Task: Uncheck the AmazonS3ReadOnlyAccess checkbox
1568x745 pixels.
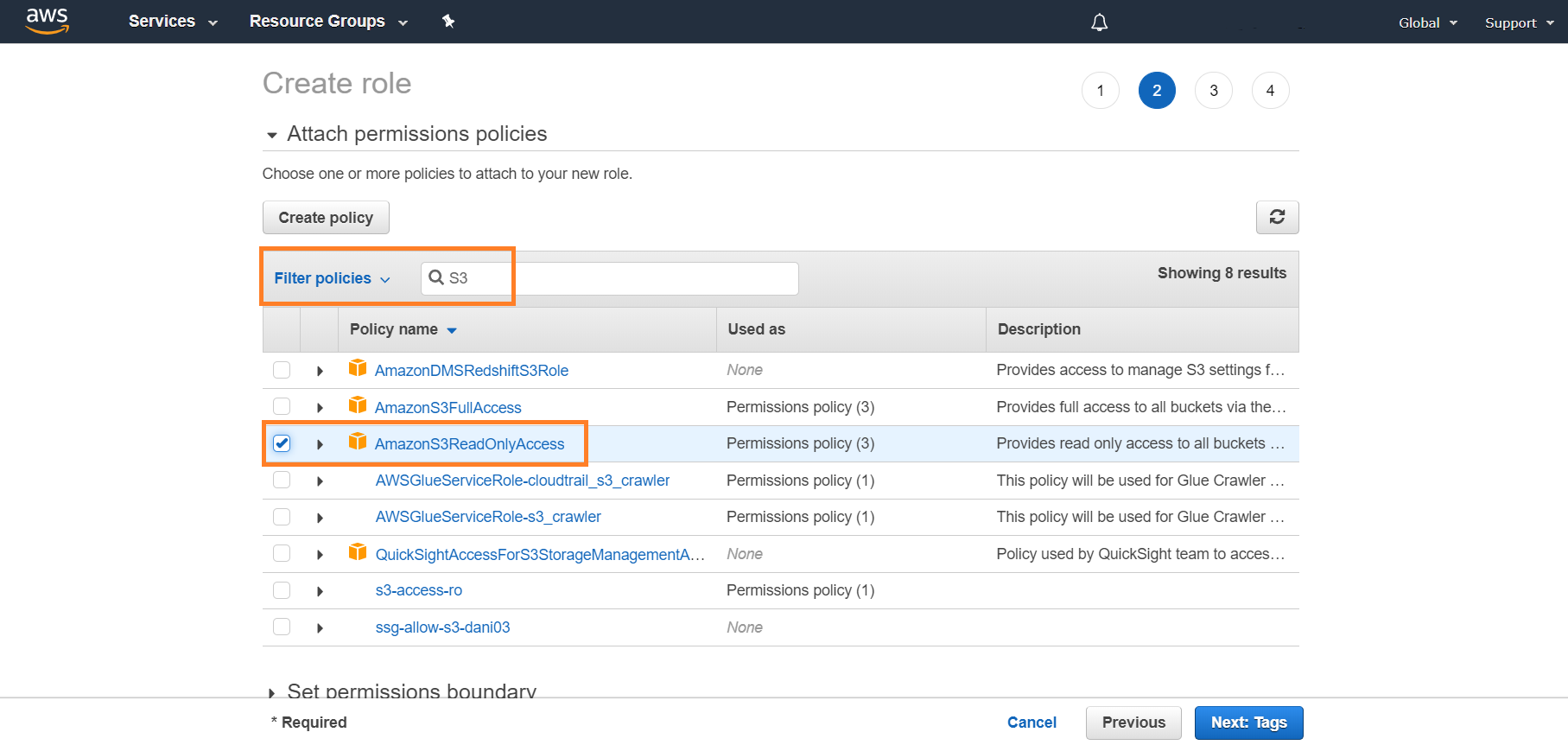Action: click(282, 443)
